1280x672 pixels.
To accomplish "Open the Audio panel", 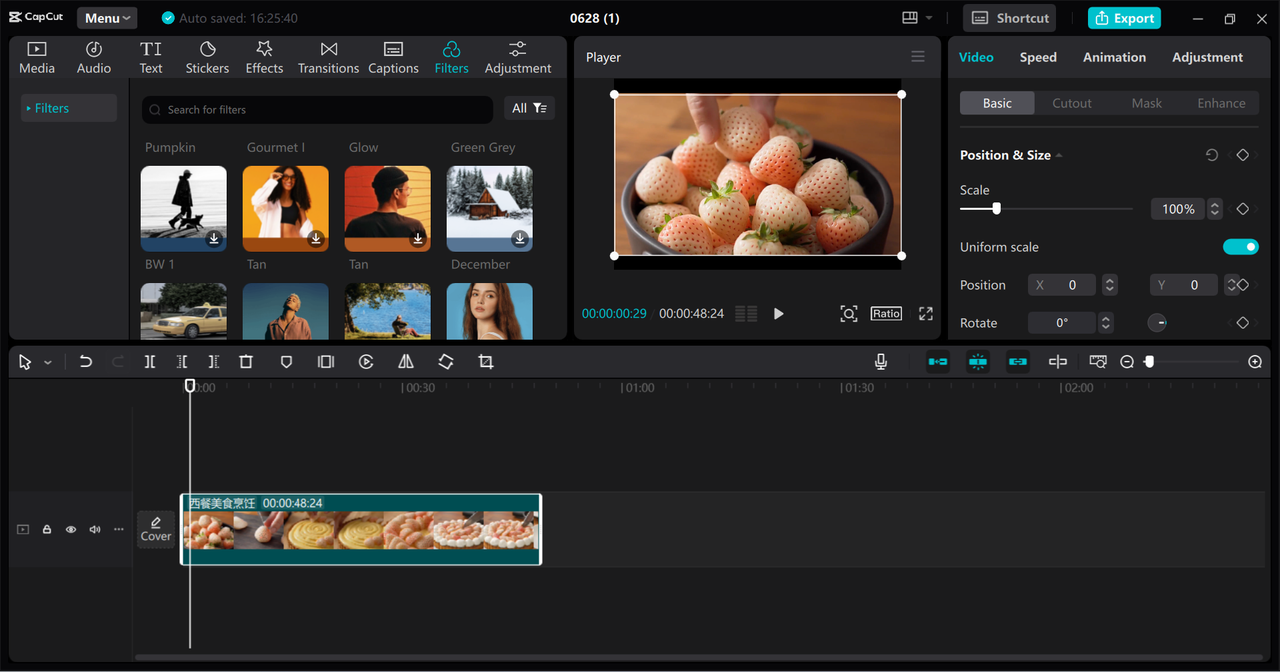I will (94, 58).
